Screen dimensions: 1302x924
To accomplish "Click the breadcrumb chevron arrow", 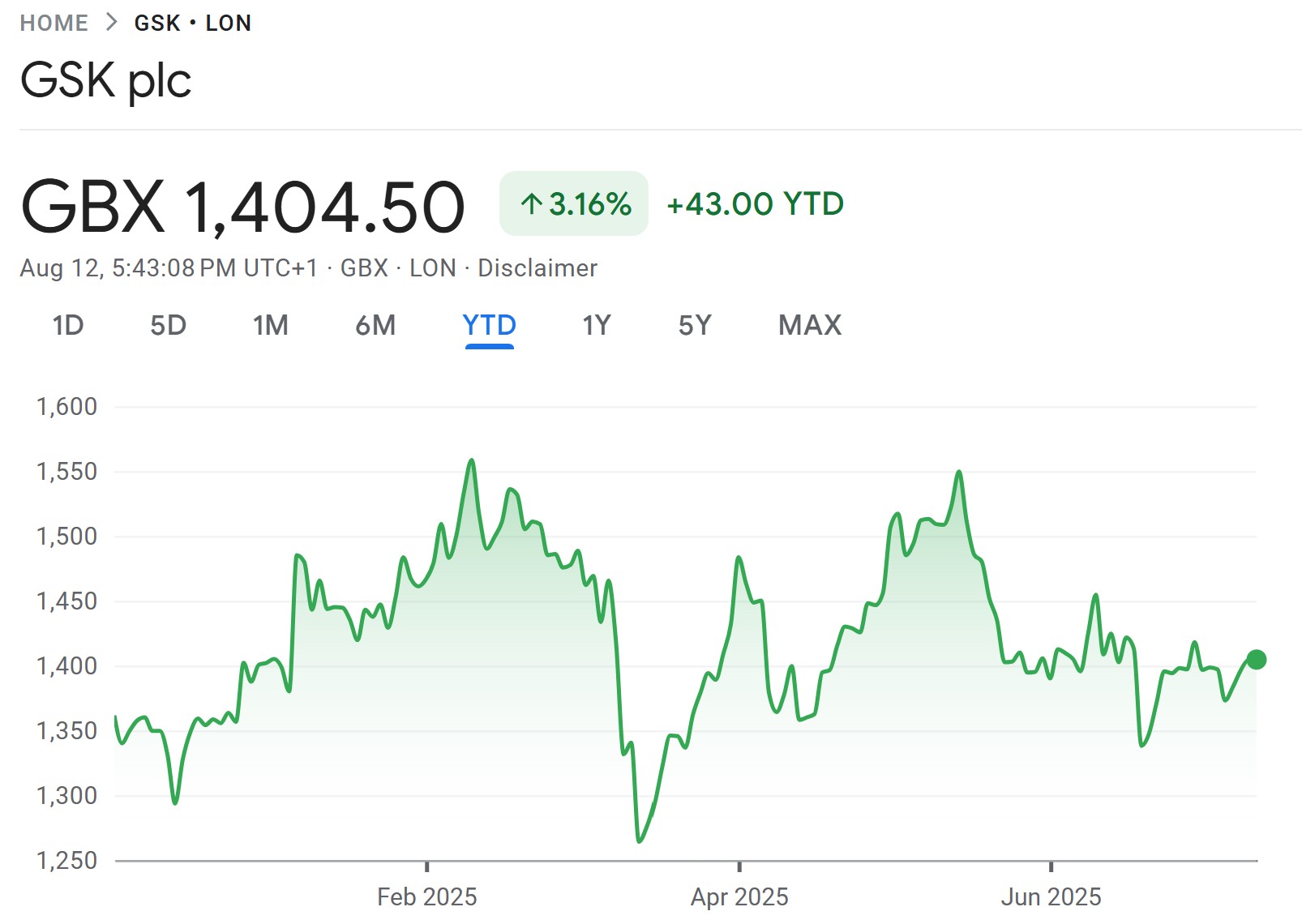I will click(x=112, y=23).
